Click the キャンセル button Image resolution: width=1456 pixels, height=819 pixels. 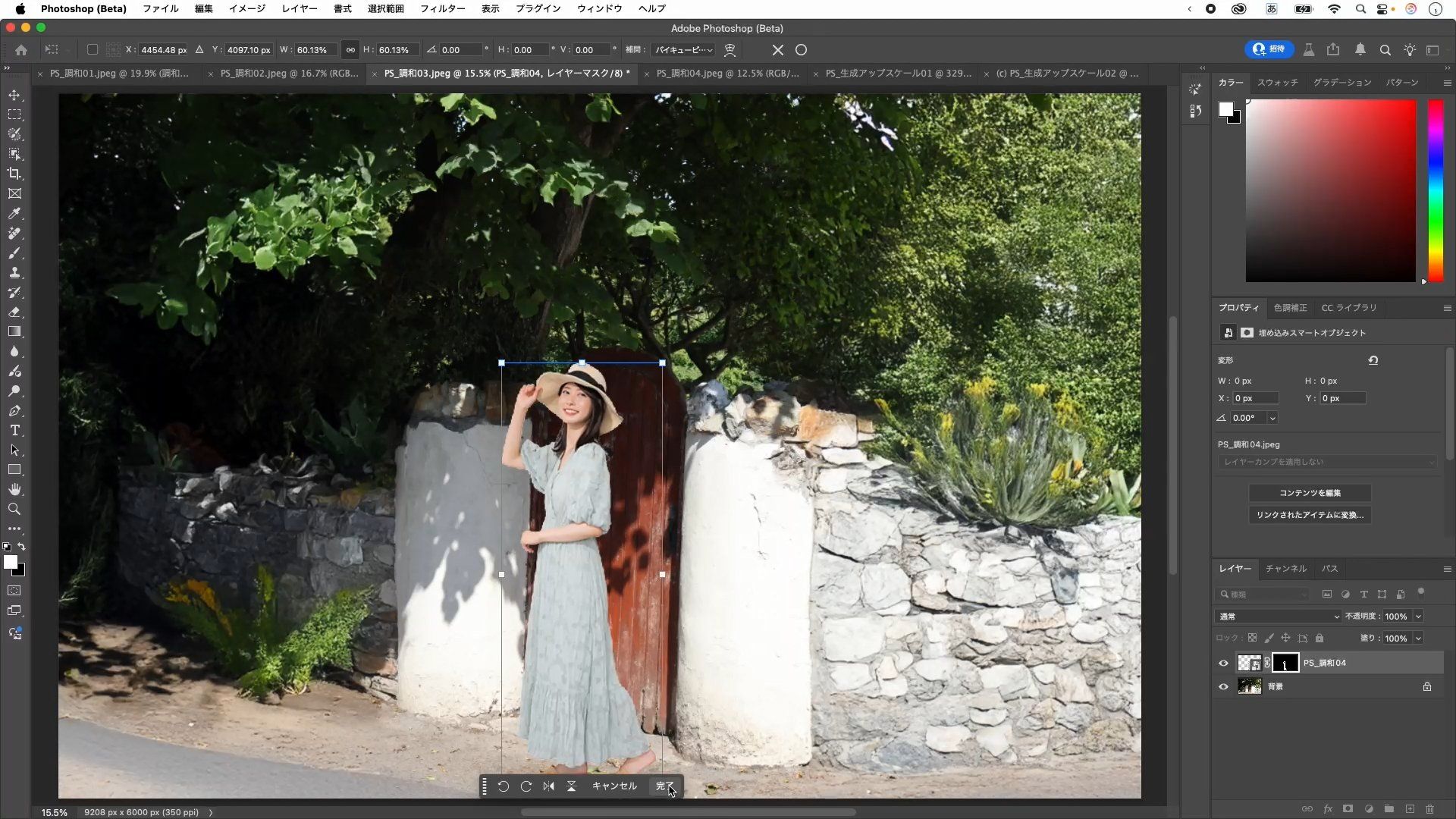pyautogui.click(x=613, y=786)
